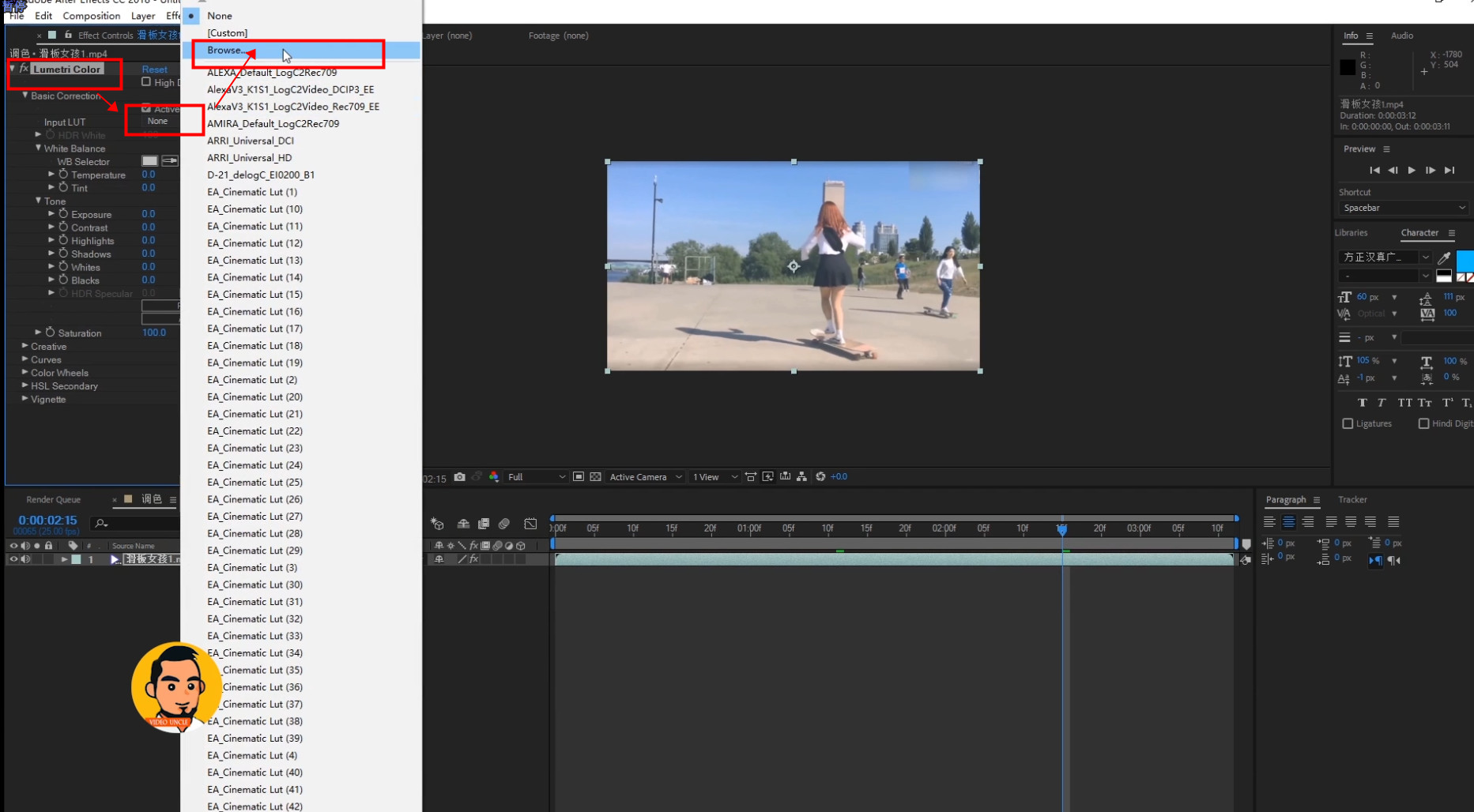Toggle the Ligatures checkbox
The image size is (1474, 812).
click(1348, 423)
